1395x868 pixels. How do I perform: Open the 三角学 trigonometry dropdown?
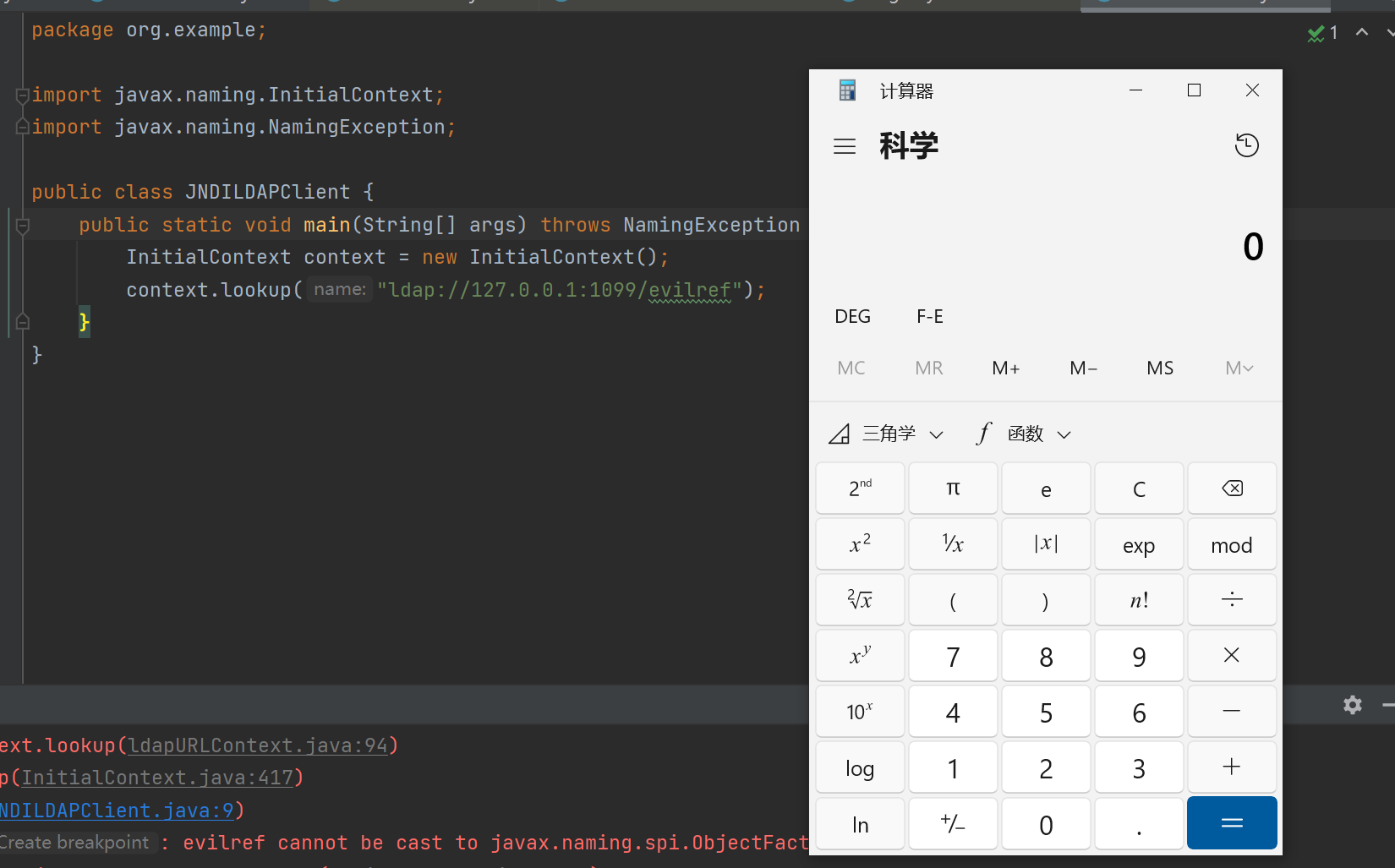tap(886, 434)
